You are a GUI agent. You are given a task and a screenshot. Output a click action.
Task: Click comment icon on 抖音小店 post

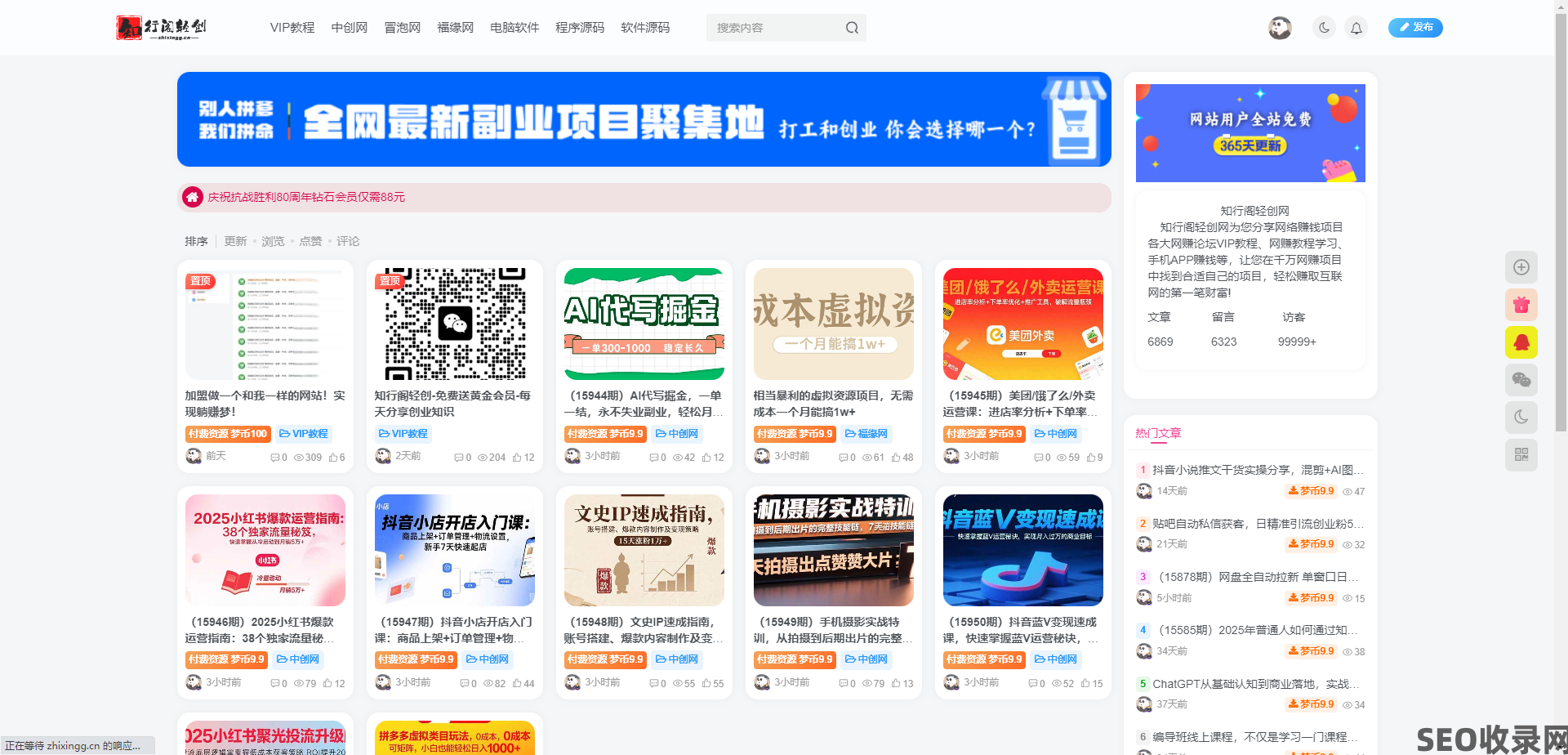point(465,684)
